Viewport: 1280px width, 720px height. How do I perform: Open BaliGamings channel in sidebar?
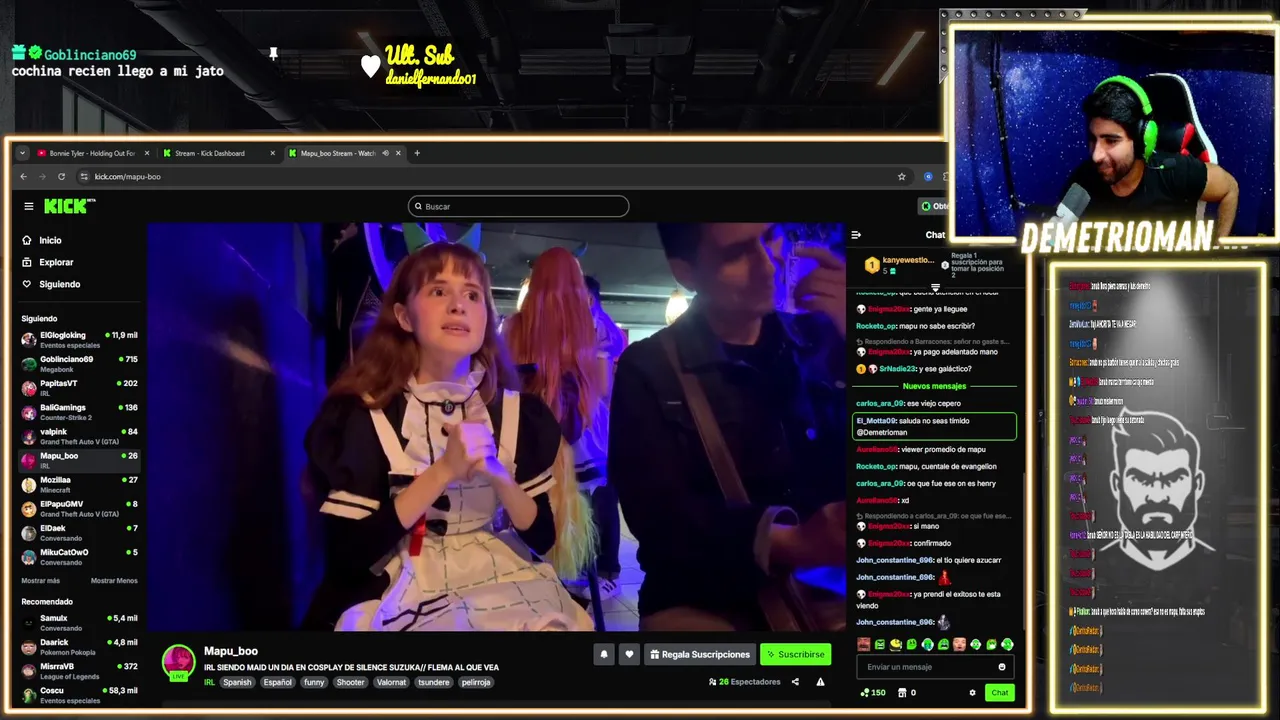point(79,411)
